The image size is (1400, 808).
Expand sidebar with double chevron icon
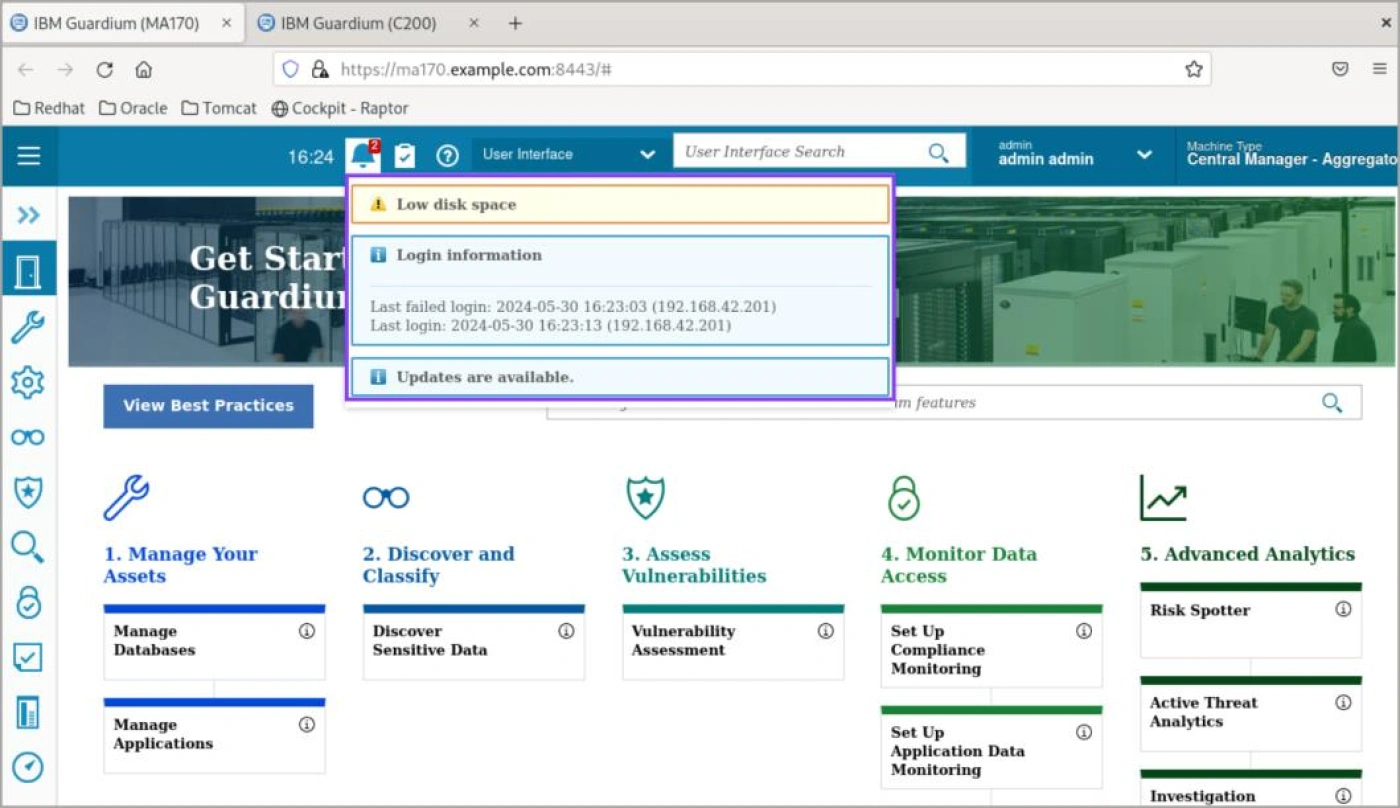point(28,215)
